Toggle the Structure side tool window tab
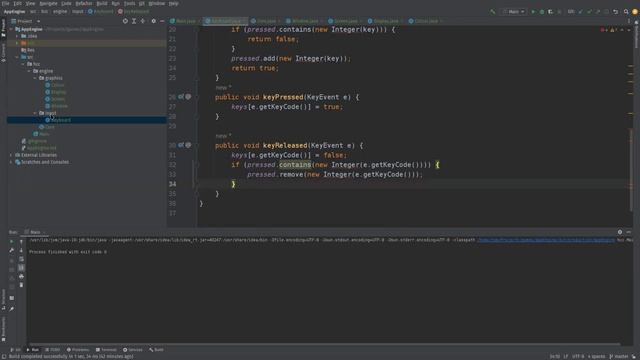This screenshot has height=360, width=640. point(3,300)
